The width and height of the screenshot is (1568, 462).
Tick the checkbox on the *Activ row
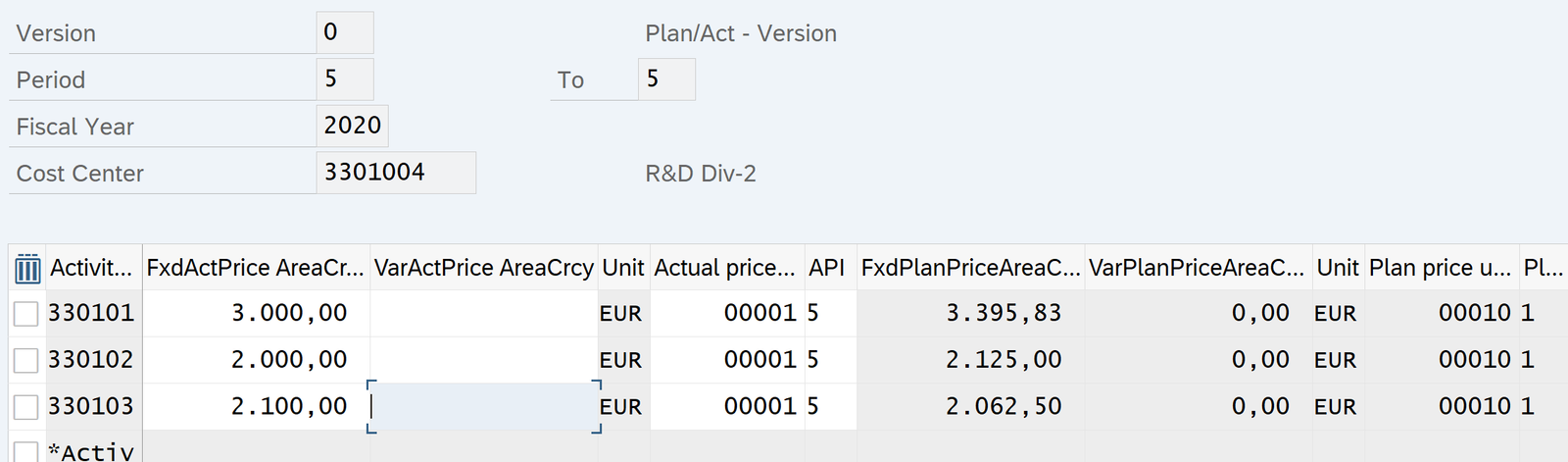[26, 451]
